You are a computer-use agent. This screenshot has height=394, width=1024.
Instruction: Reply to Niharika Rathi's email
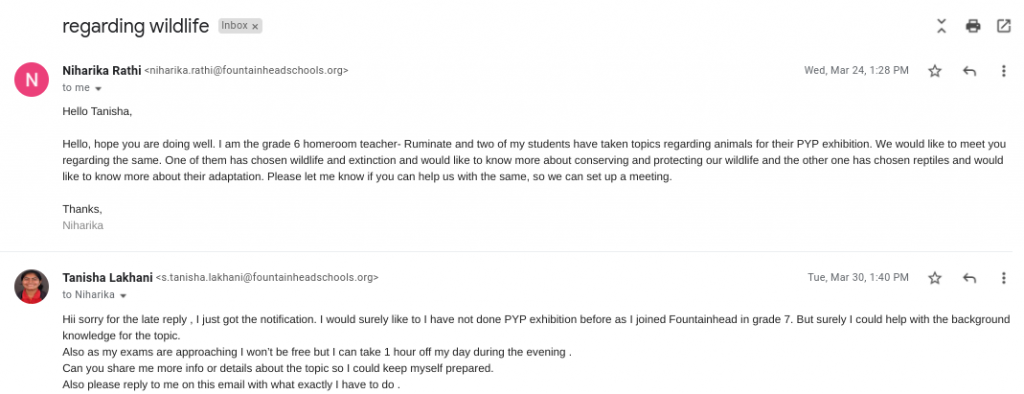(970, 71)
